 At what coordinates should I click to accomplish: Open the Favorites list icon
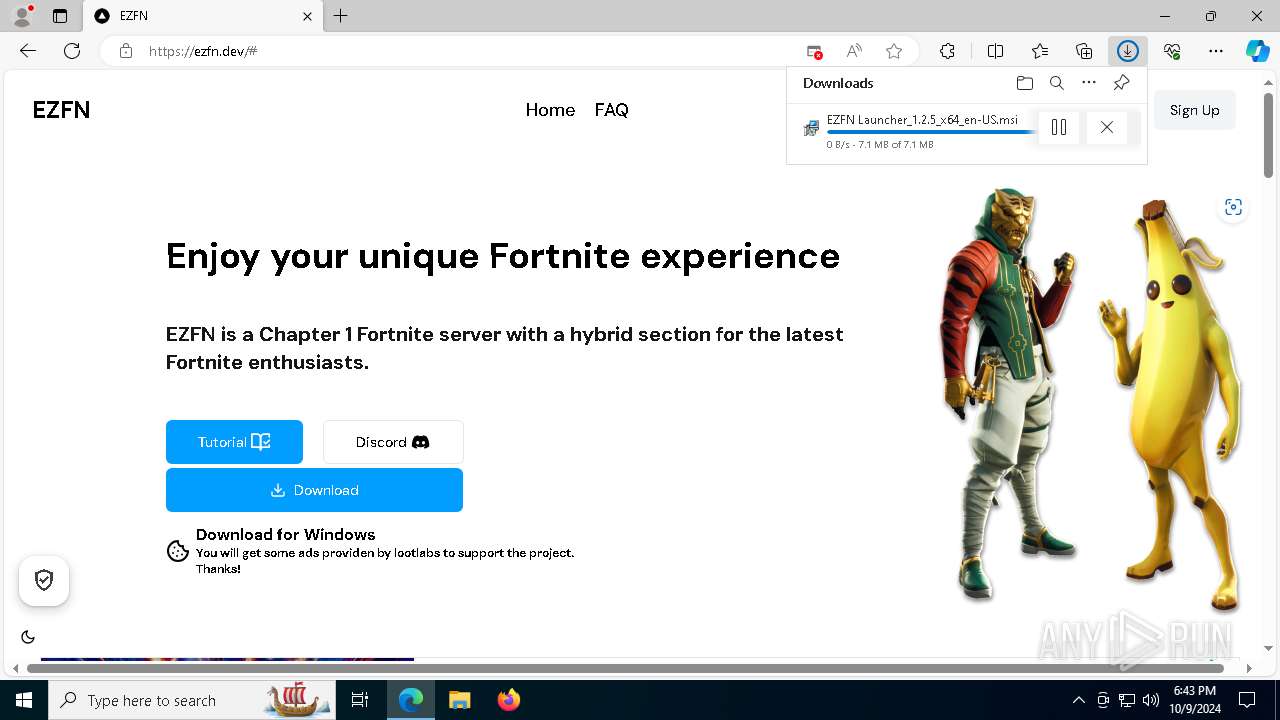point(1040,51)
